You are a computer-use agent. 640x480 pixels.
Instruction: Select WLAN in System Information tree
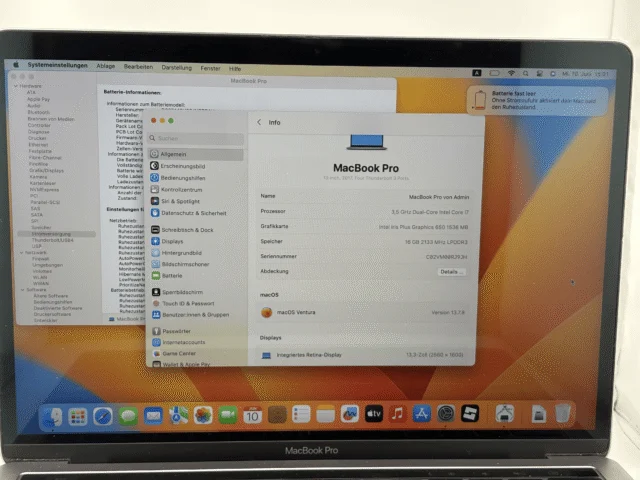40,277
